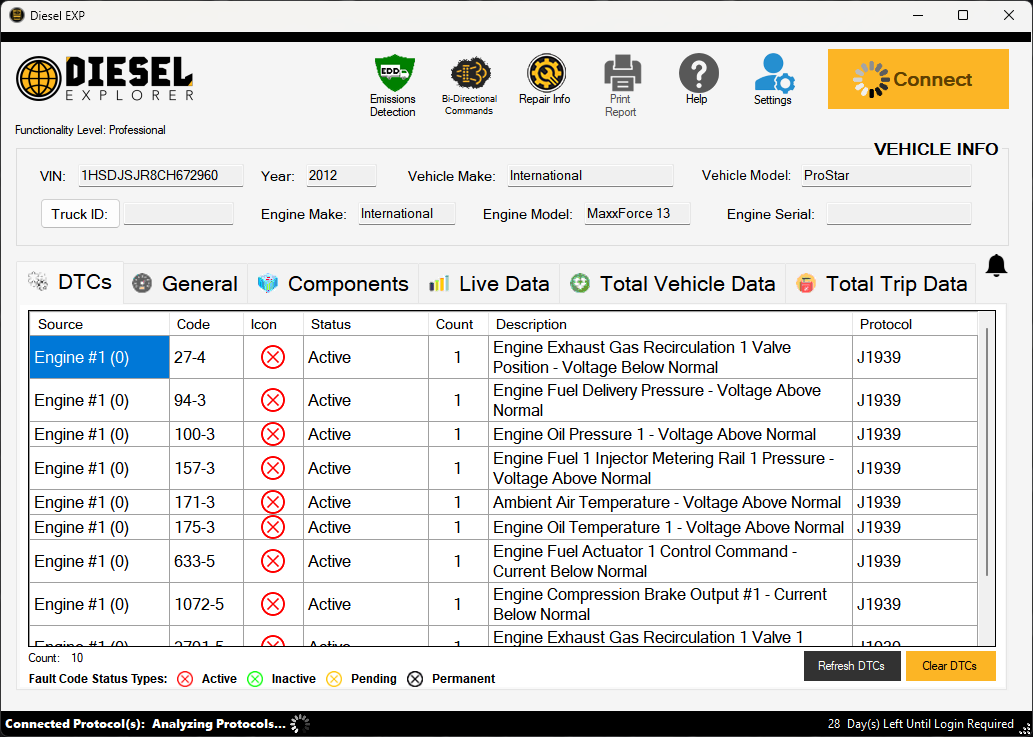Screen dimensions: 1033x737
Task: Sort by the Source column header
Action: point(99,324)
